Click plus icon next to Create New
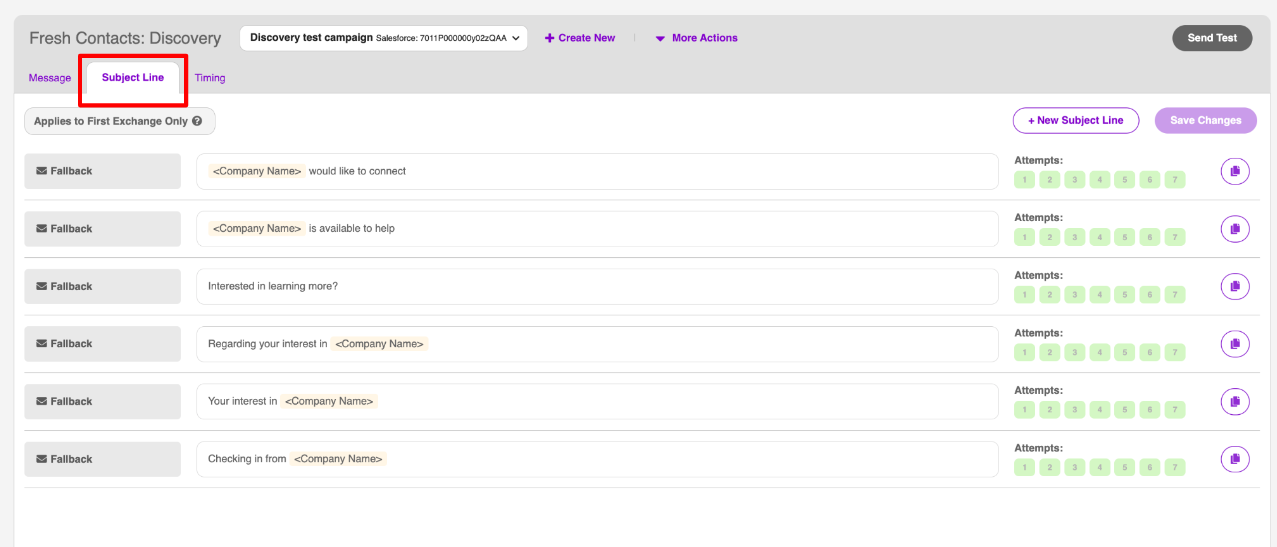The height and width of the screenshot is (547, 1277). click(549, 38)
